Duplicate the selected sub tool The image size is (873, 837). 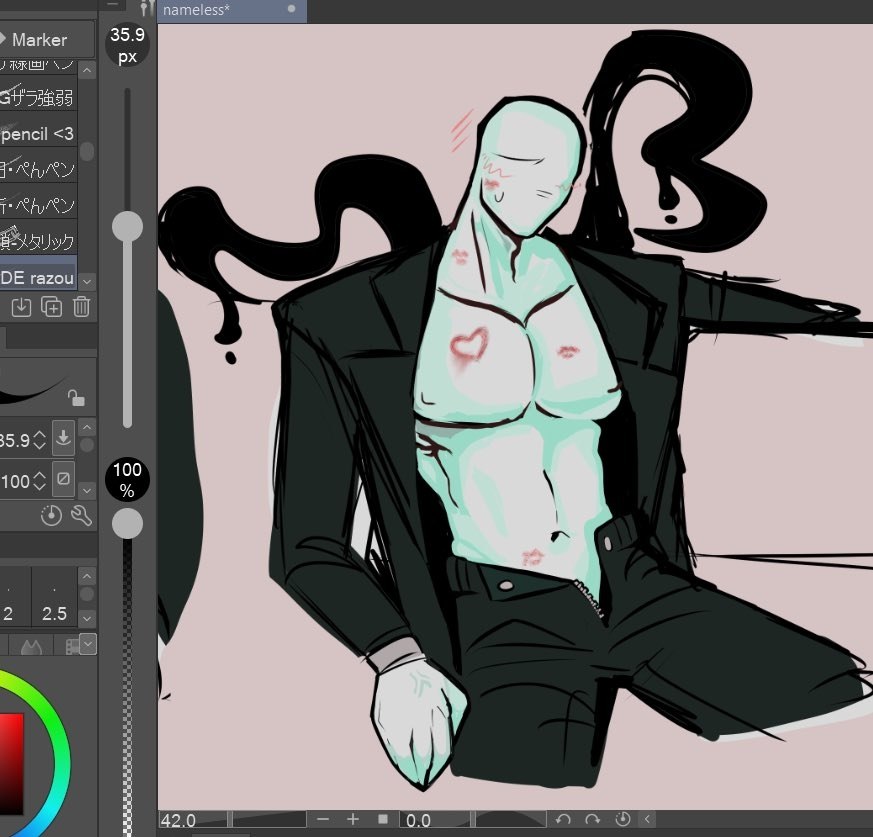click(x=51, y=307)
